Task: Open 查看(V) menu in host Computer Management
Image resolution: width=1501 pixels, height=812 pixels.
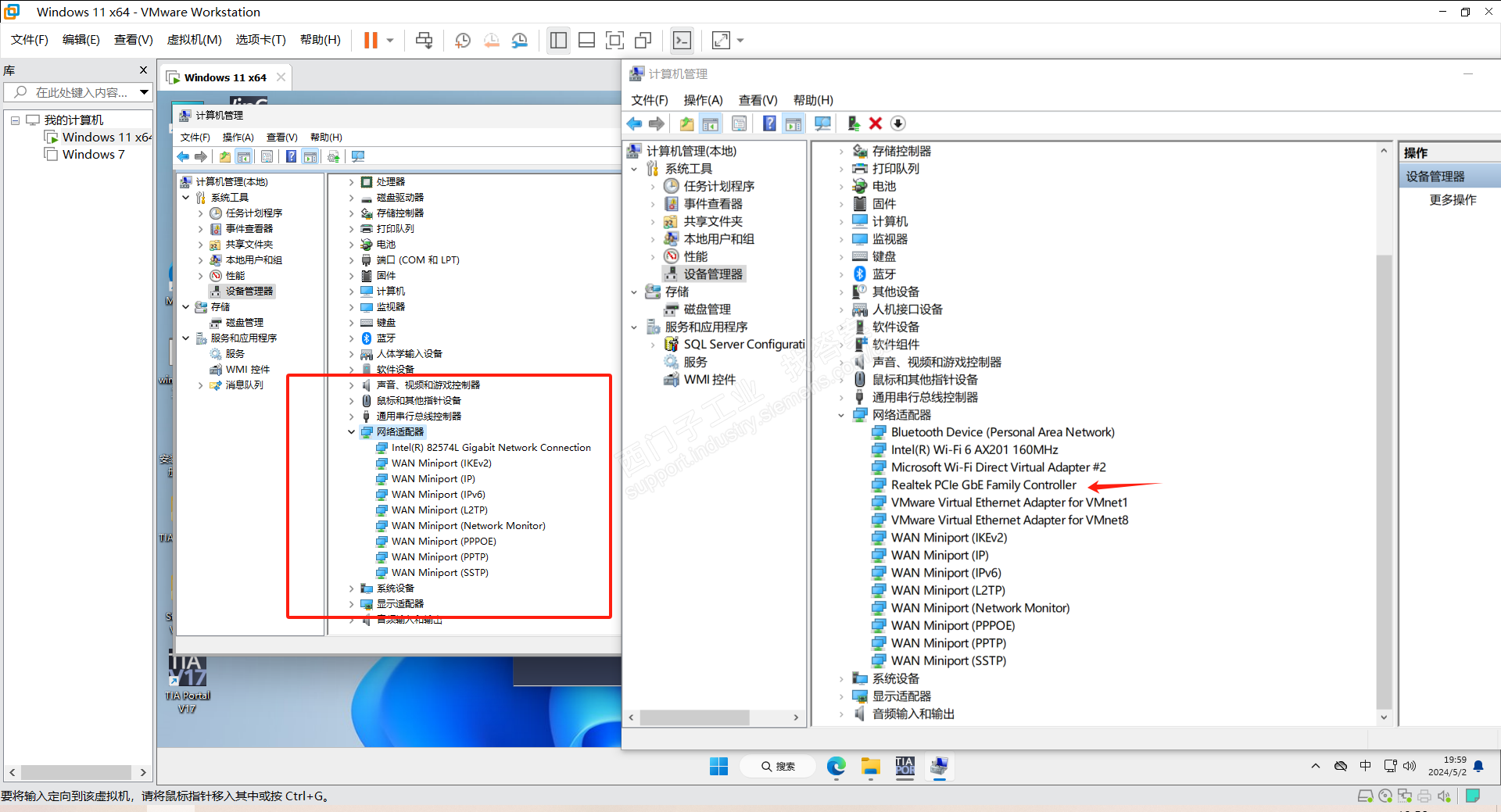Action: click(758, 100)
